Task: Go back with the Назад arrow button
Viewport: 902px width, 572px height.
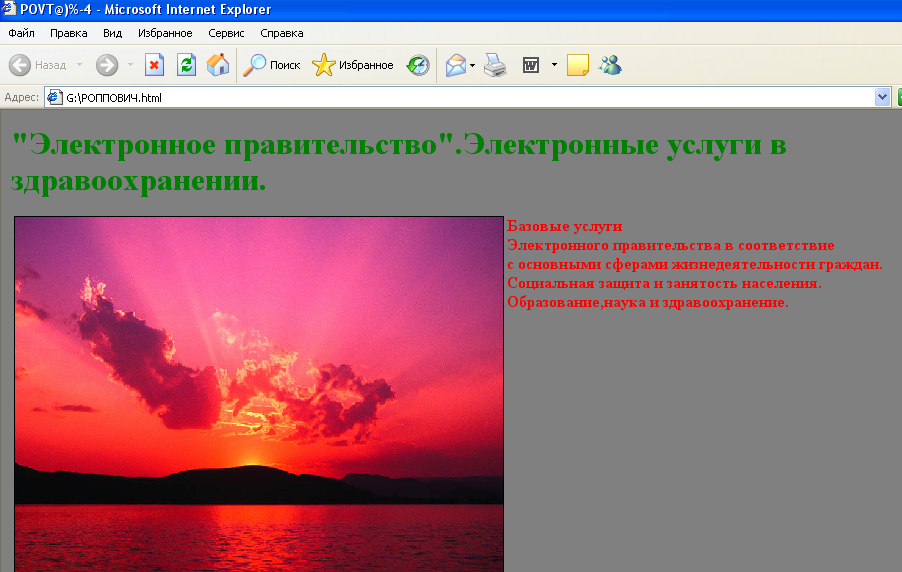Action: 37,65
